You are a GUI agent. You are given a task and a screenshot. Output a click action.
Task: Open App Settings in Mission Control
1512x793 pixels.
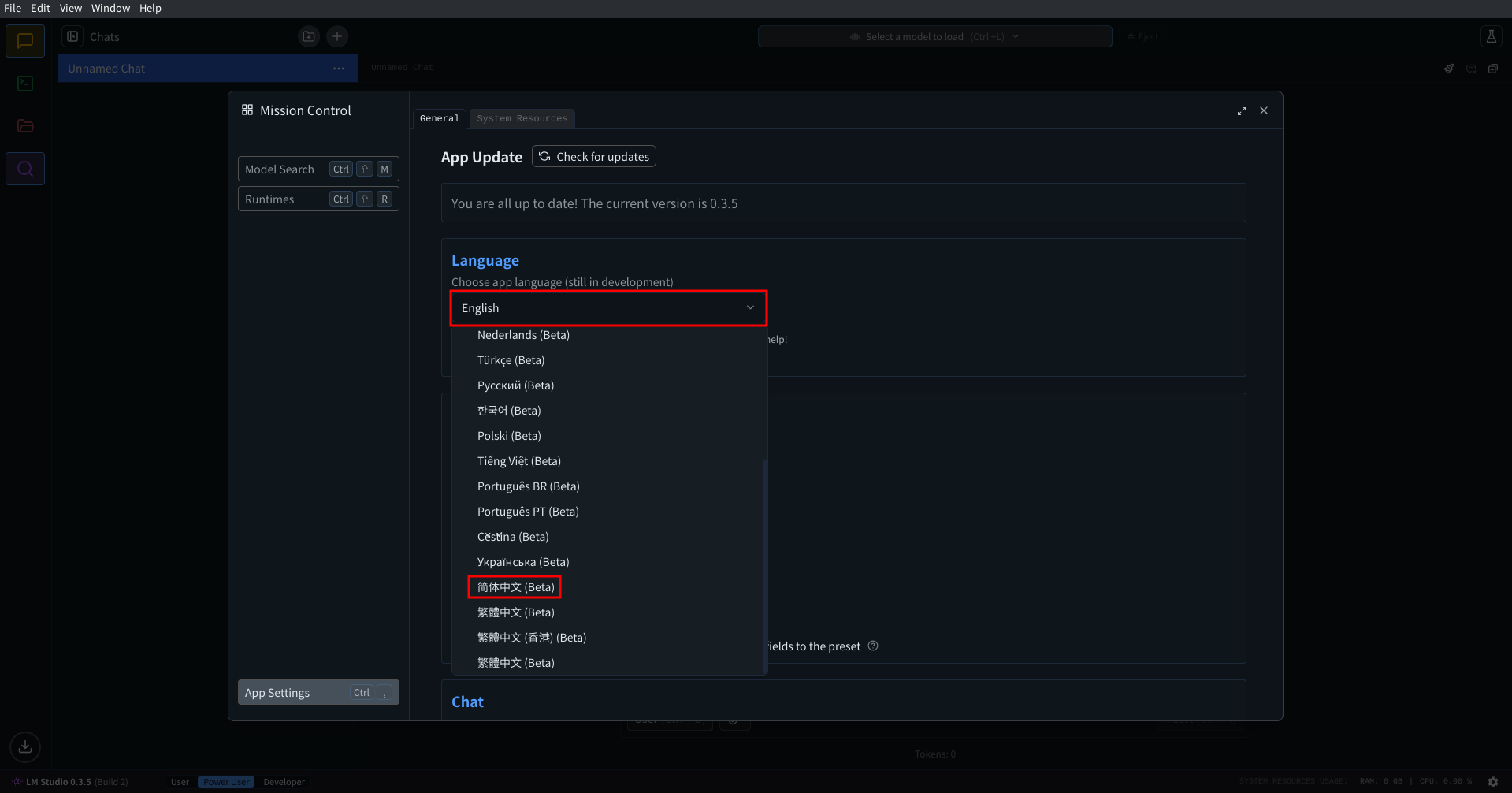click(318, 693)
